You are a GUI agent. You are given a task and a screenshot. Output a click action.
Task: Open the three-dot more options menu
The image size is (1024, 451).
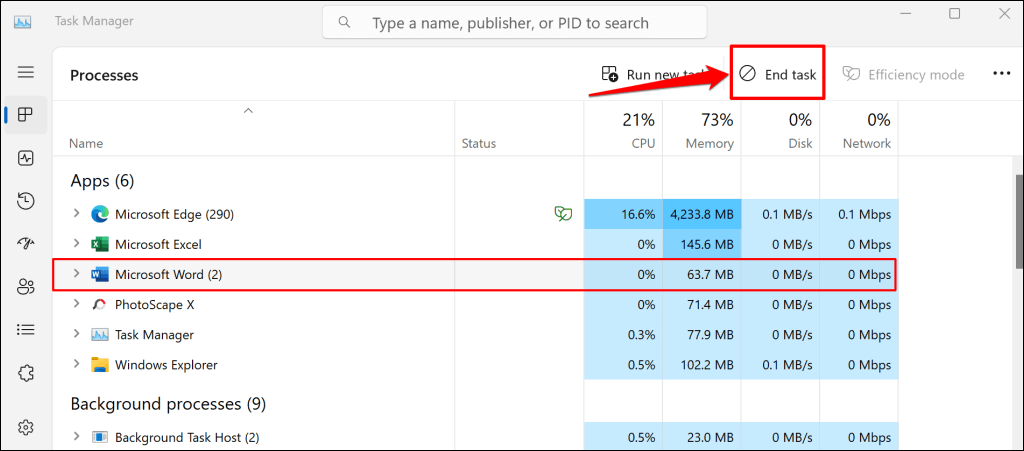(1002, 74)
